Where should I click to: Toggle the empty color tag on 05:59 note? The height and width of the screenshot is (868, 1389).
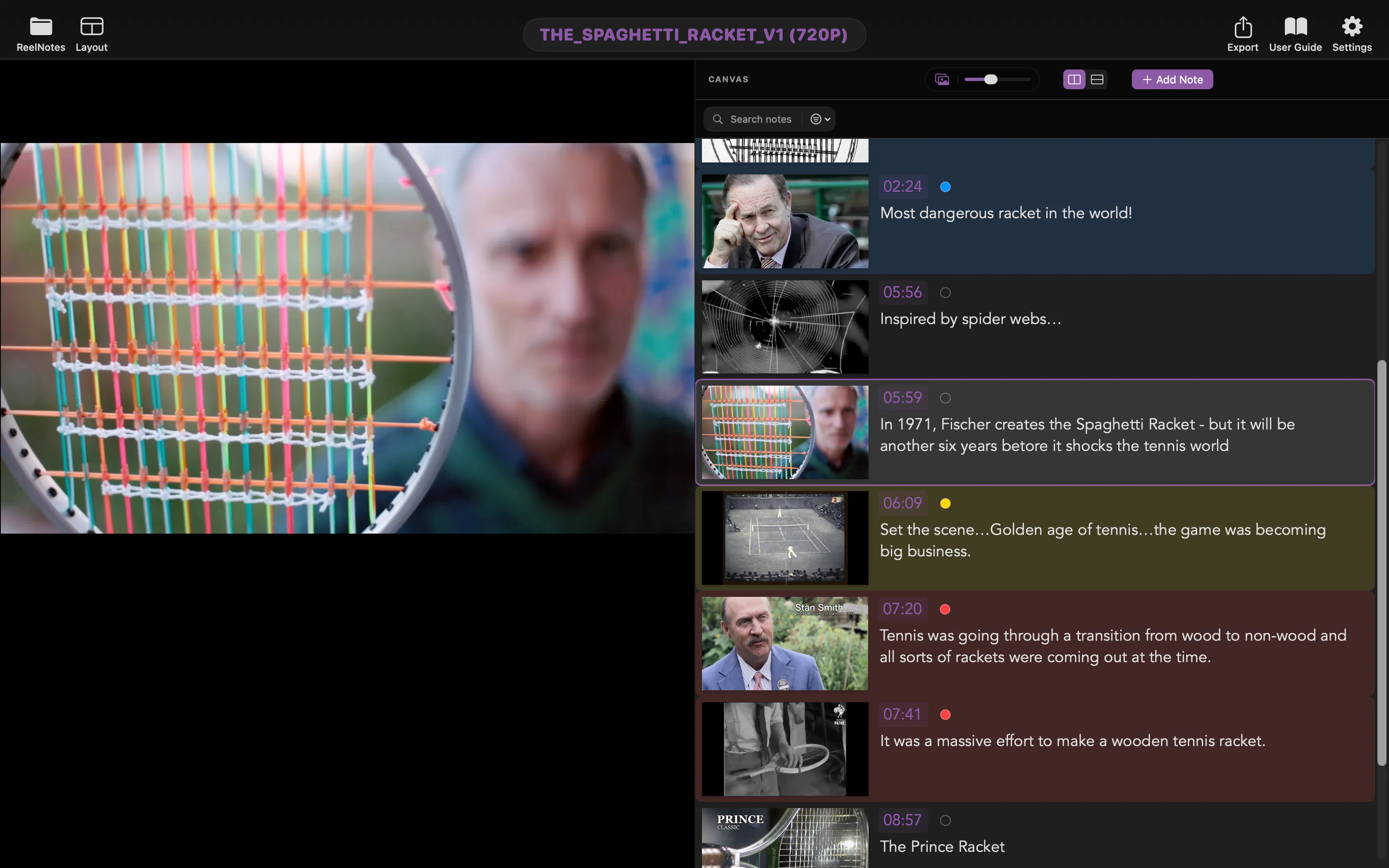pos(945,398)
